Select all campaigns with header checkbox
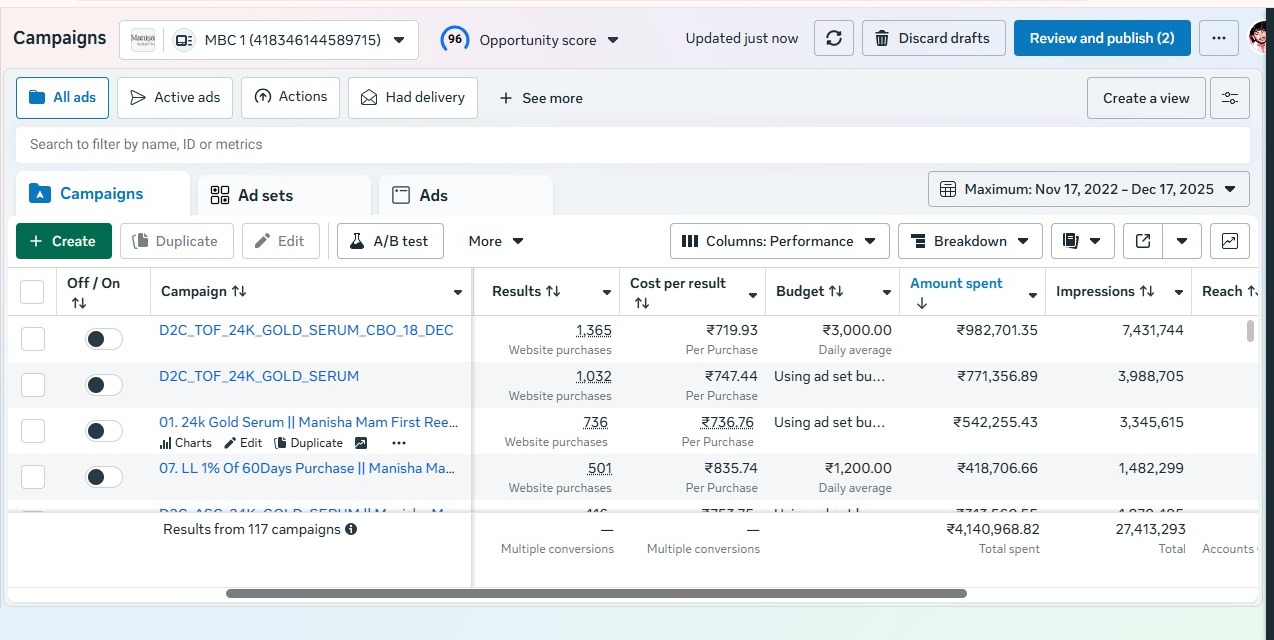Viewport: 1274px width, 640px height. tap(33, 292)
